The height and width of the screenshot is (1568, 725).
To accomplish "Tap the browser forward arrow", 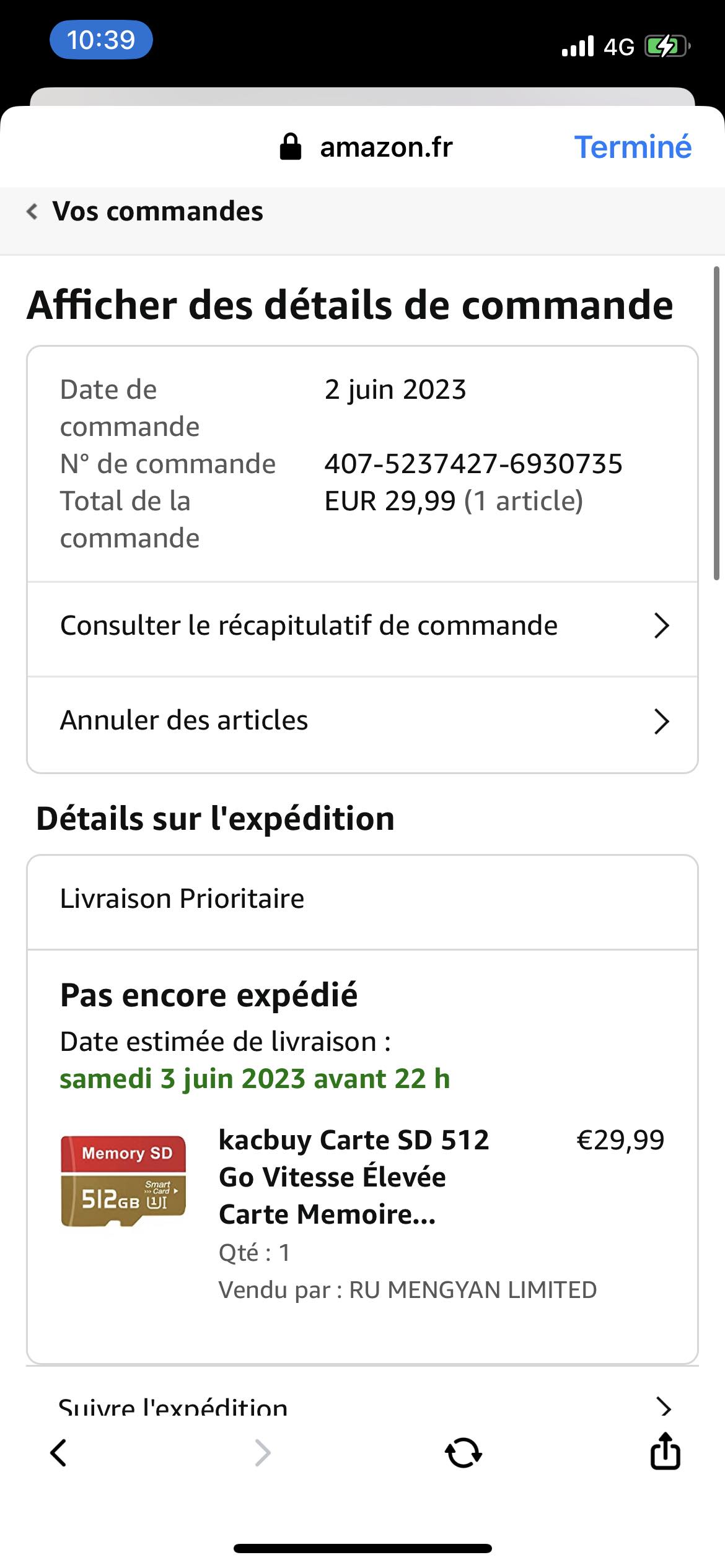I will [263, 1452].
